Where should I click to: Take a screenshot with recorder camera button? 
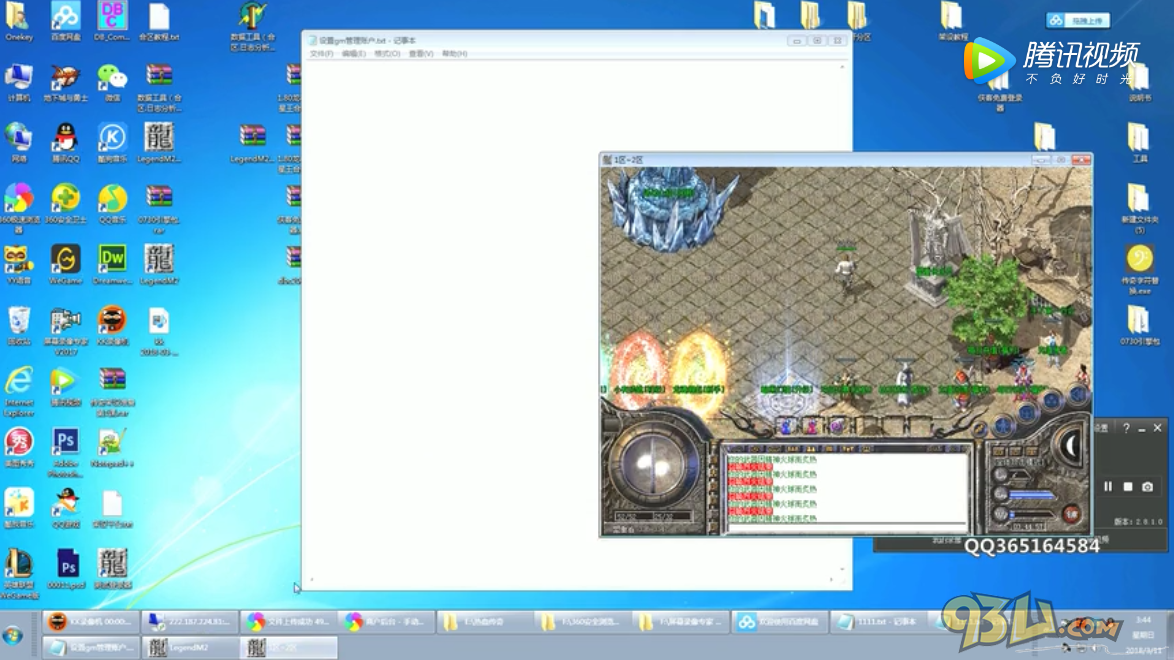pyautogui.click(x=1147, y=486)
